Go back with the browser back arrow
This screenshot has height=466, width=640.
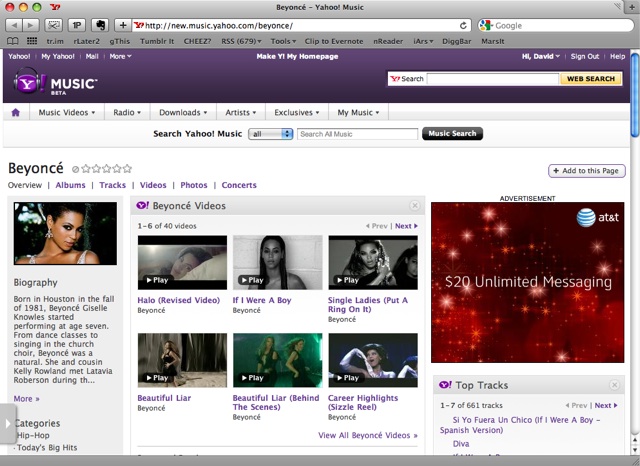tap(14, 25)
